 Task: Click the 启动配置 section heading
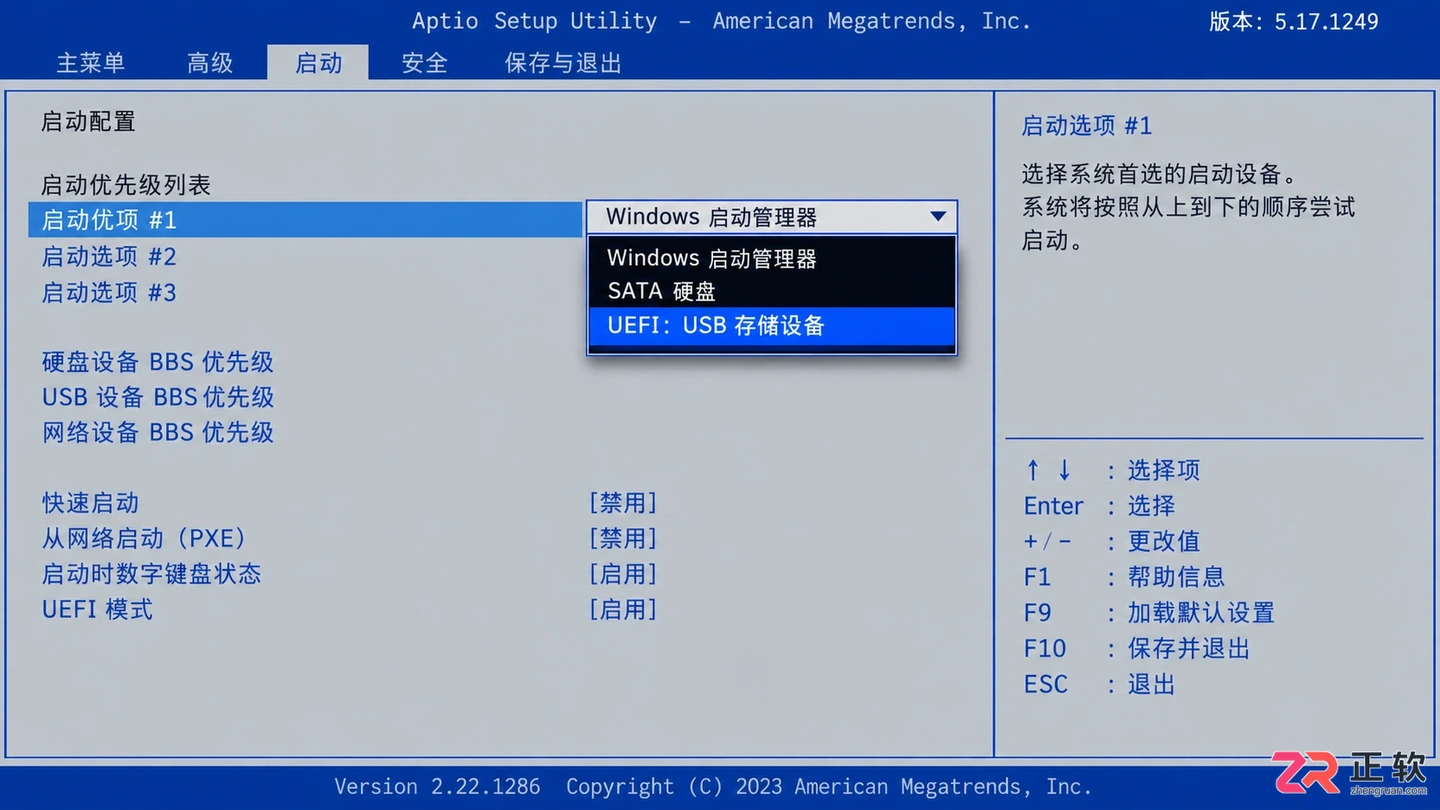point(88,122)
